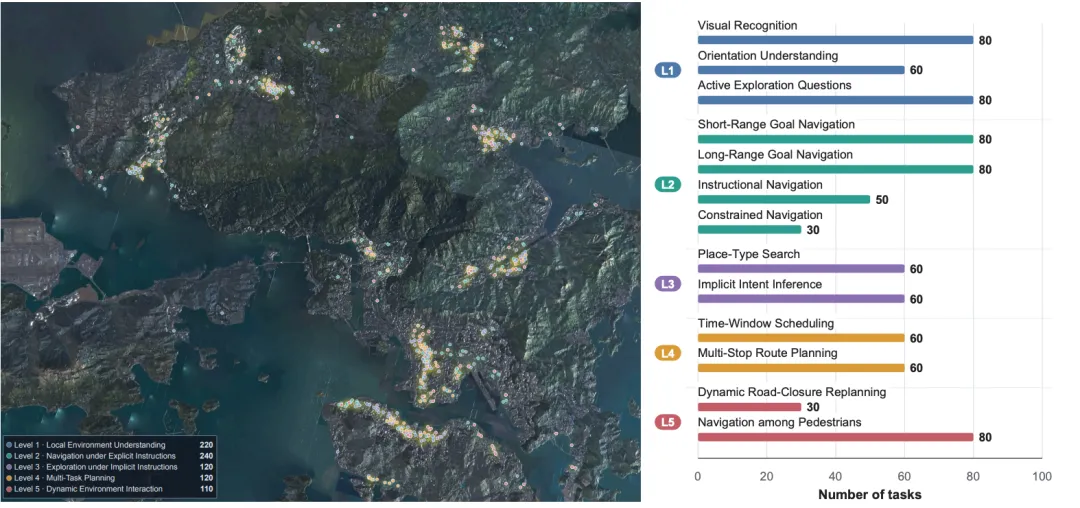This screenshot has width=1080, height=508.
Task: Select legend text 'Navigation under Explicit Instructions'
Action: [112, 456]
